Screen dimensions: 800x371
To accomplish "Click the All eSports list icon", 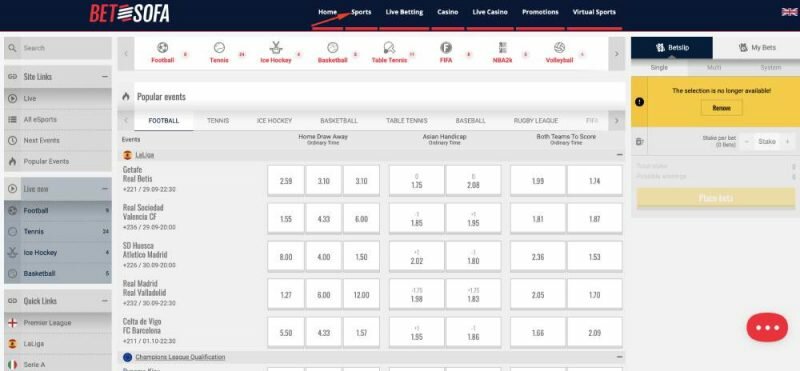I will 13,119.
